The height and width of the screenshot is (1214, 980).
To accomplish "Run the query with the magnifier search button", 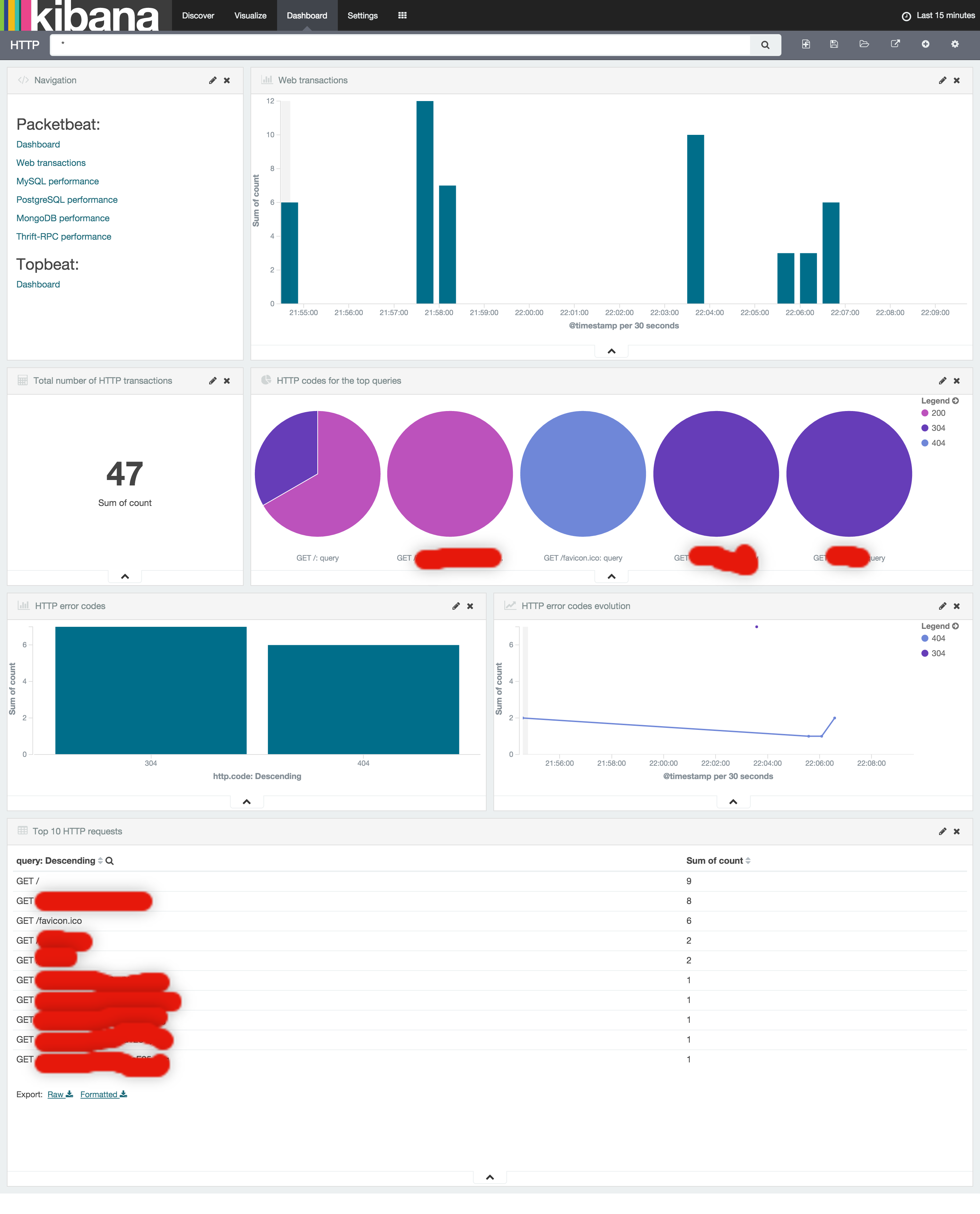I will pyautogui.click(x=765, y=45).
